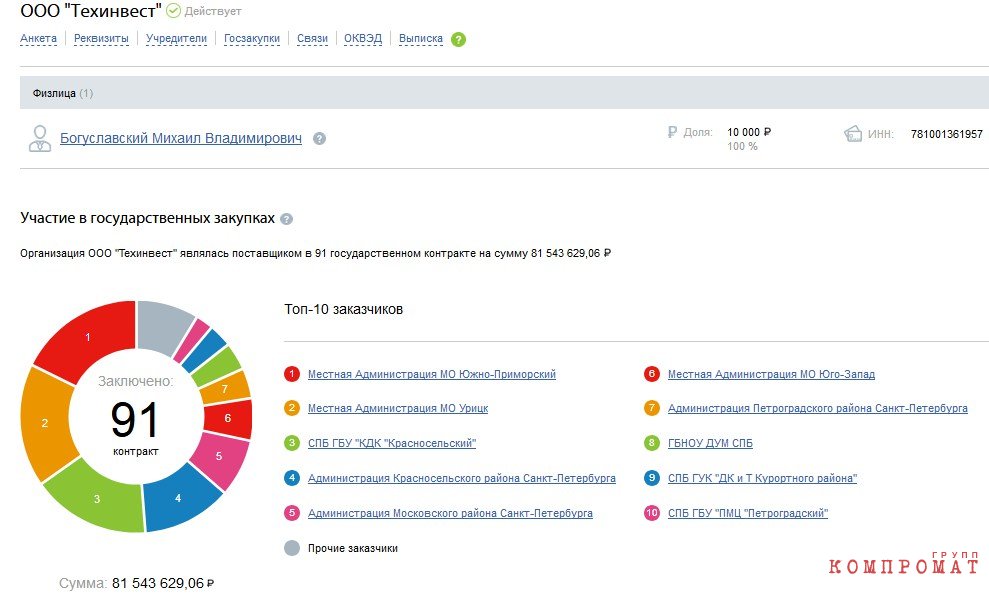This screenshot has height=594, width=989.
Task: Open Местная Администрация МО Южно-Приморский link
Action: pyautogui.click(x=431, y=374)
